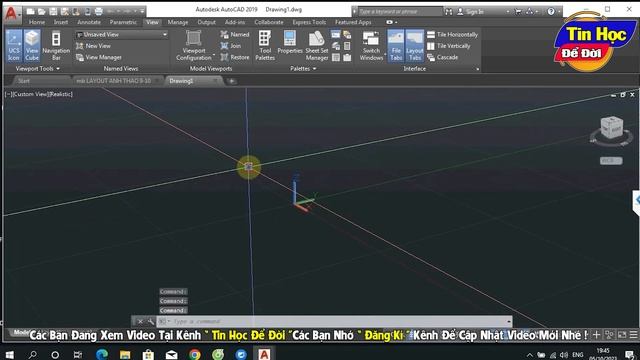Click the Windows search icon on taskbar
The image size is (640, 360).
(32, 354)
